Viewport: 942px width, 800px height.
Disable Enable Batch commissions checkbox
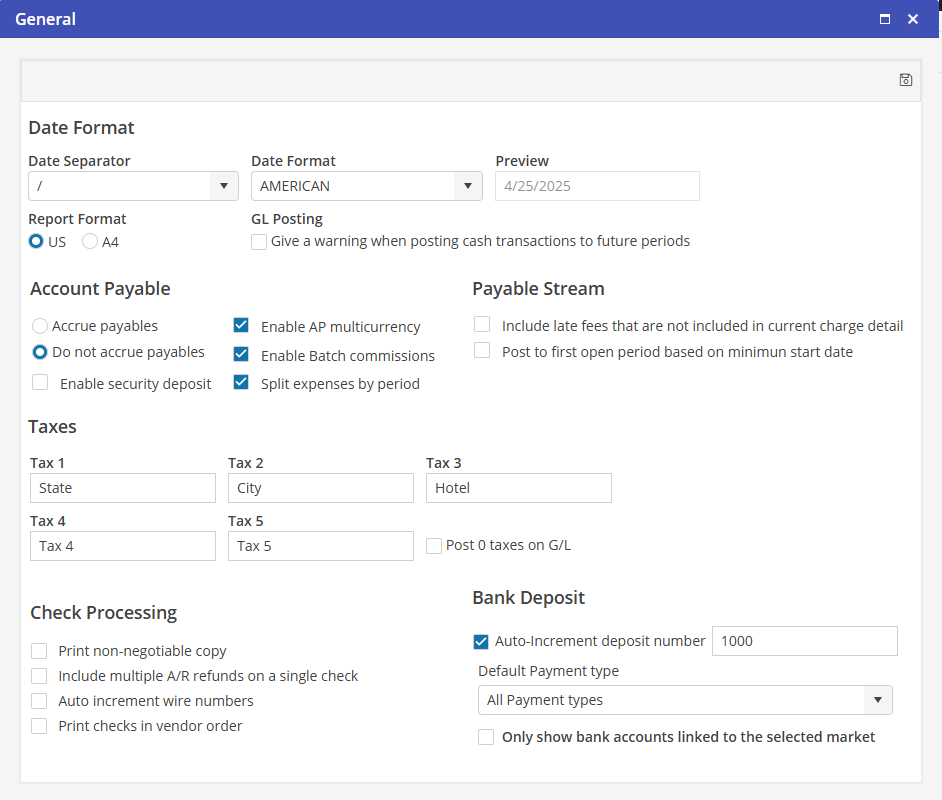coord(241,354)
